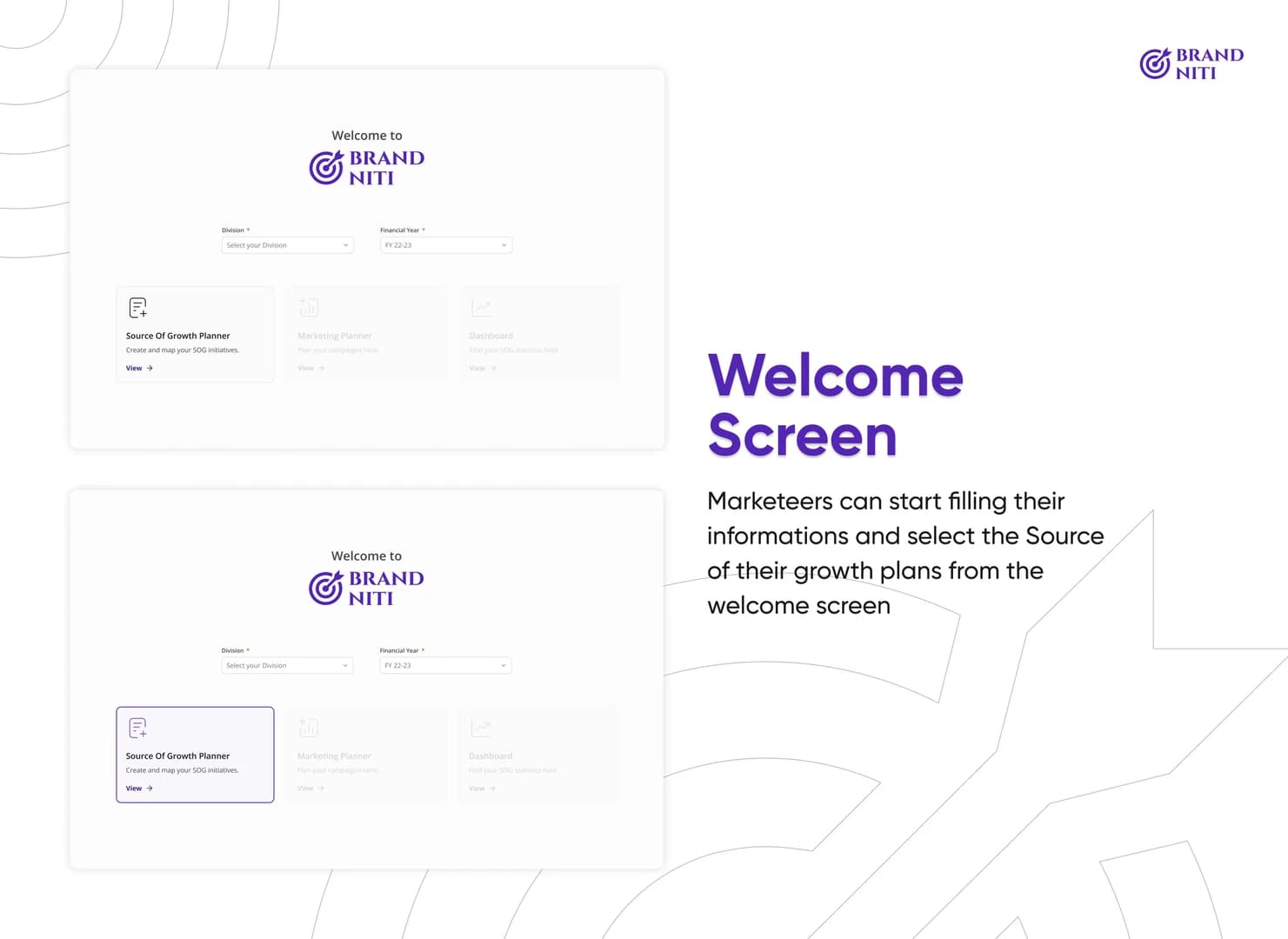Click View link under Marketing Planner, lower screen
Screen dimensions: 1288x939
click(x=310, y=789)
